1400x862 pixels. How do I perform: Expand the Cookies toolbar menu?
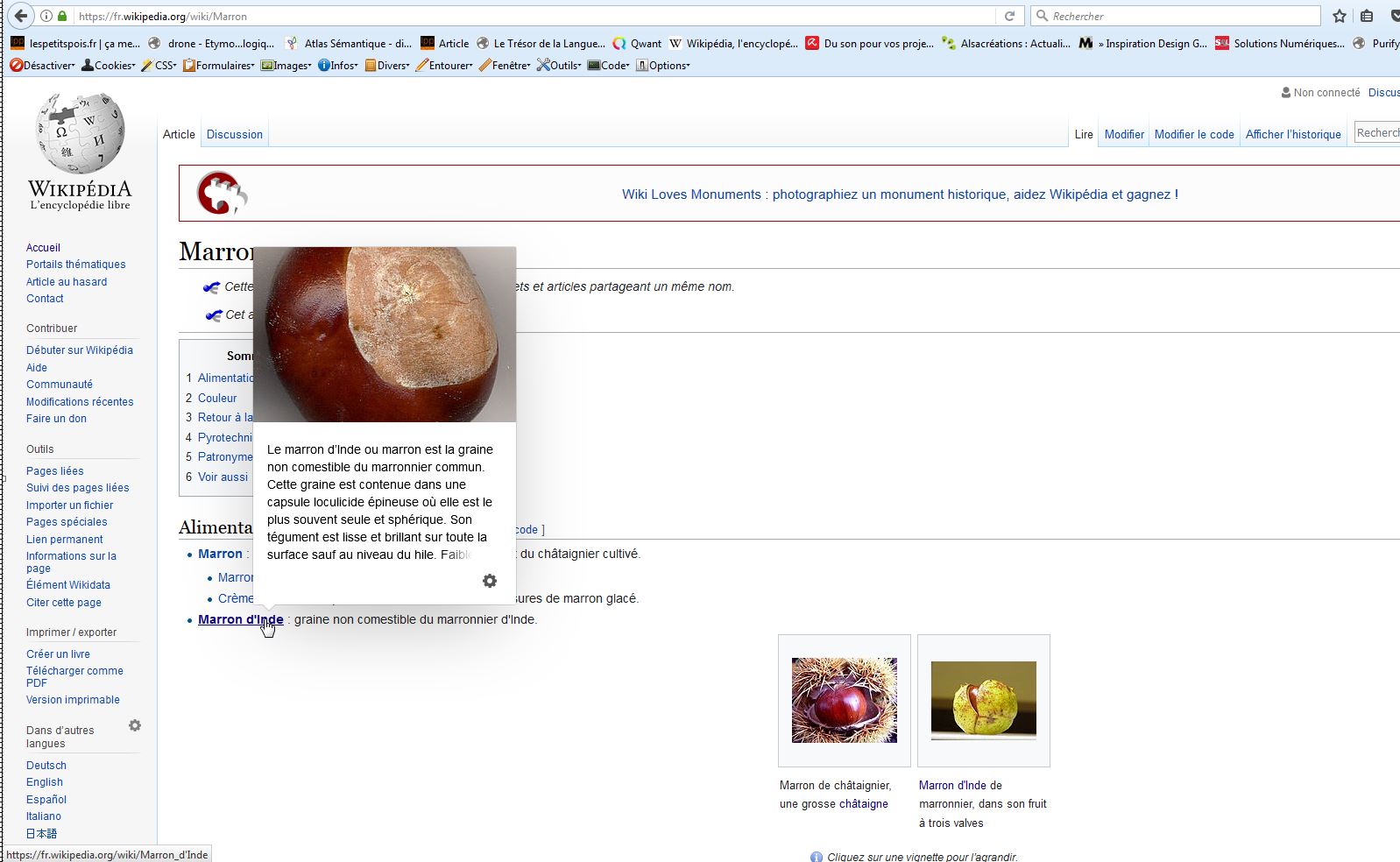coord(109,65)
